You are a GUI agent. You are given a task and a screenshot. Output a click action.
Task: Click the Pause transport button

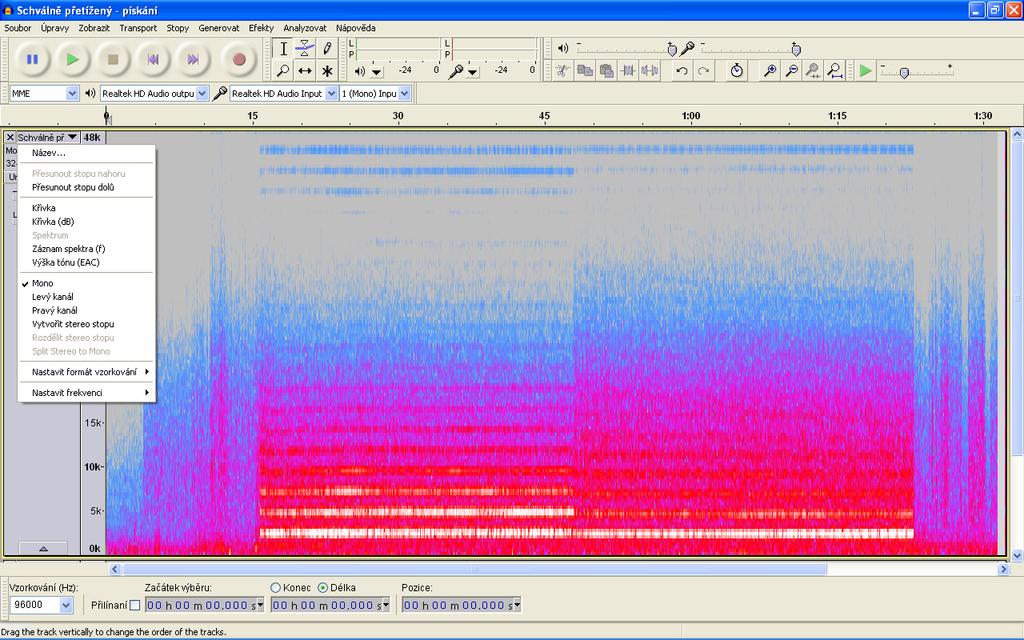[x=32, y=59]
